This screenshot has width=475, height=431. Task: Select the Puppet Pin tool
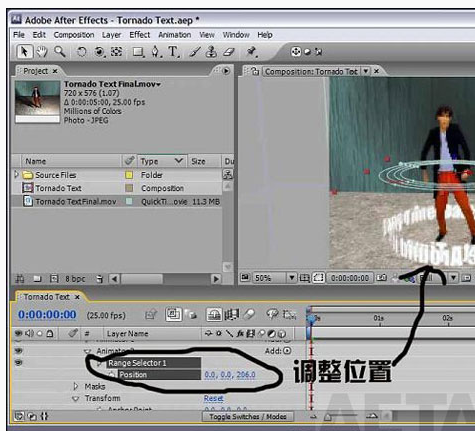pos(252,51)
